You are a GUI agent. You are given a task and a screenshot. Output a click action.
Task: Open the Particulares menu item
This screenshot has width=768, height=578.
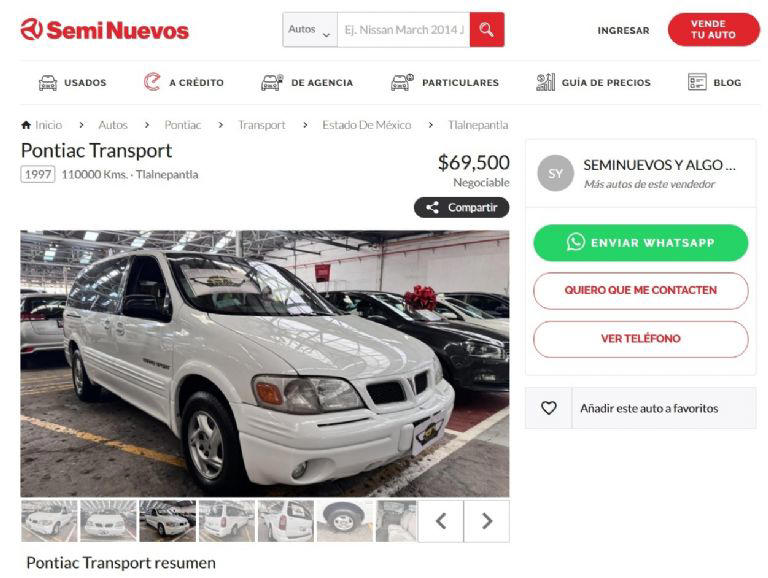click(x=445, y=82)
